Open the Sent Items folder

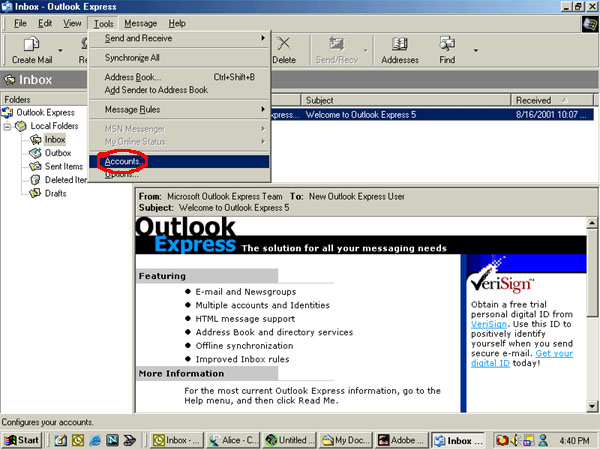point(64,166)
